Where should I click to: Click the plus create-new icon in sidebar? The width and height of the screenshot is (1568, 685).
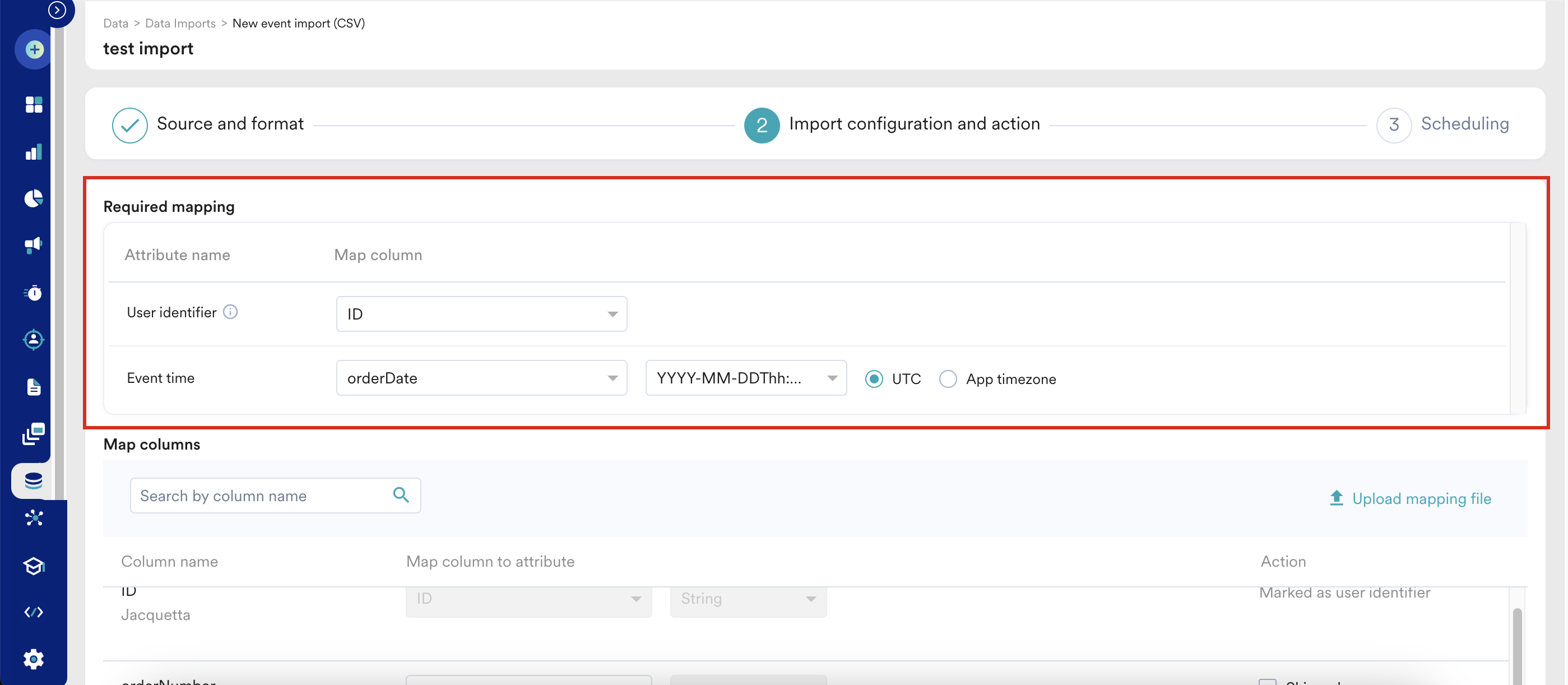[34, 49]
